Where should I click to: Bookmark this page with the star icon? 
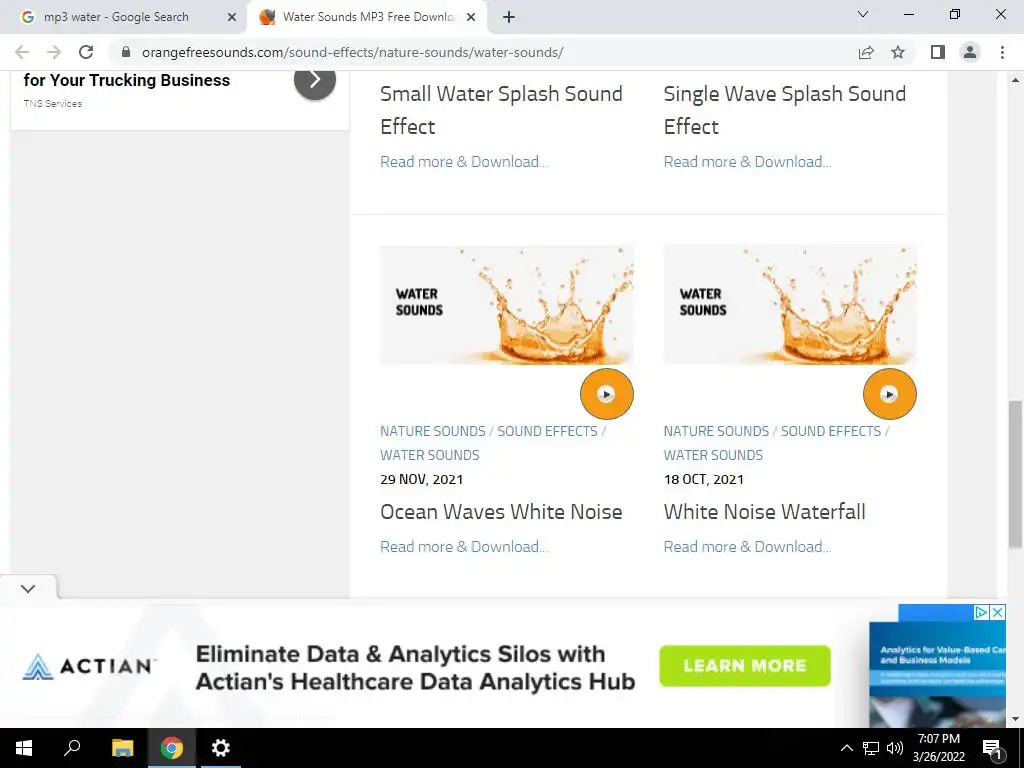pyautogui.click(x=898, y=52)
